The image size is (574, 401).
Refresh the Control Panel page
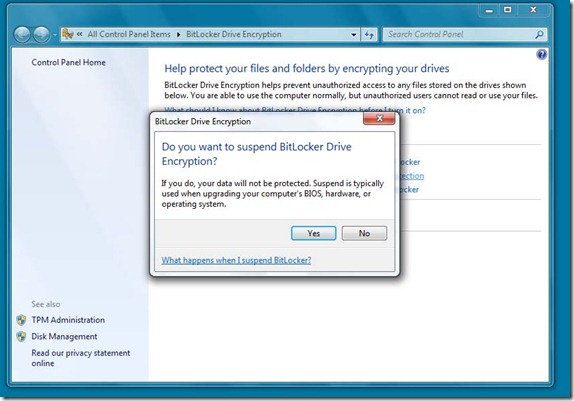(x=369, y=35)
